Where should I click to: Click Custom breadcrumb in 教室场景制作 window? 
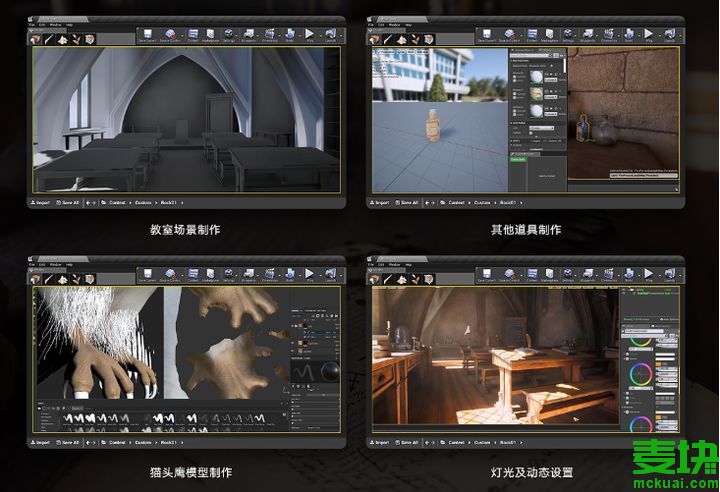coord(143,202)
